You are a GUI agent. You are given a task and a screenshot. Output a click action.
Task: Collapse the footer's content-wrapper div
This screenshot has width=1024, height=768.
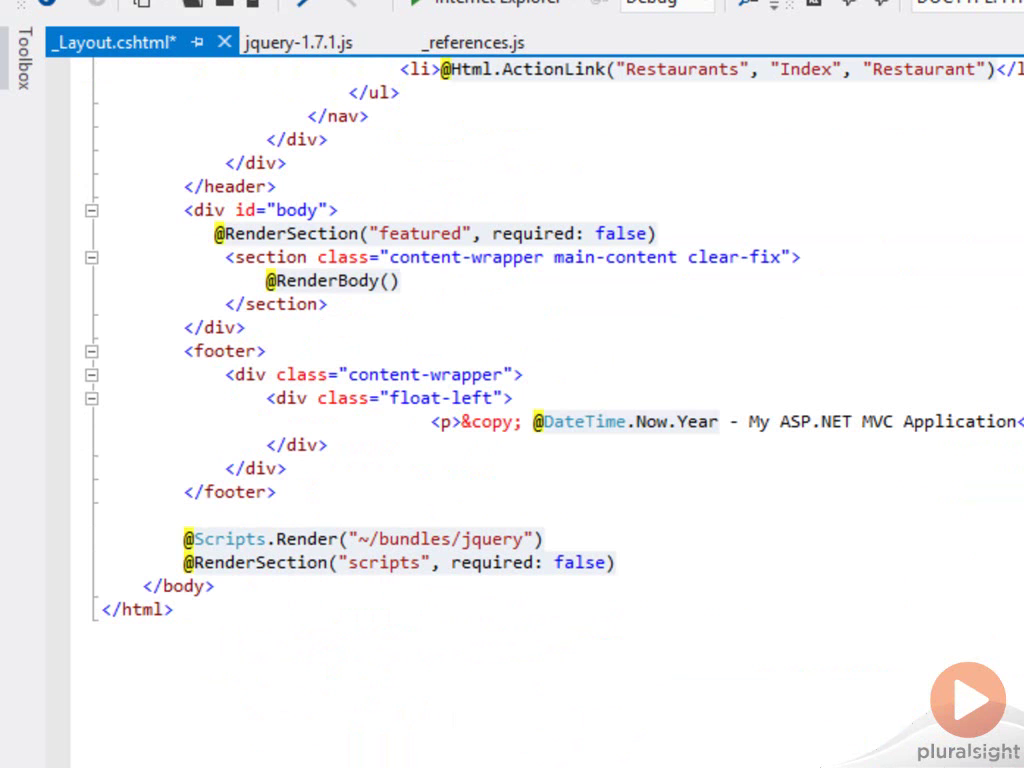pos(92,375)
